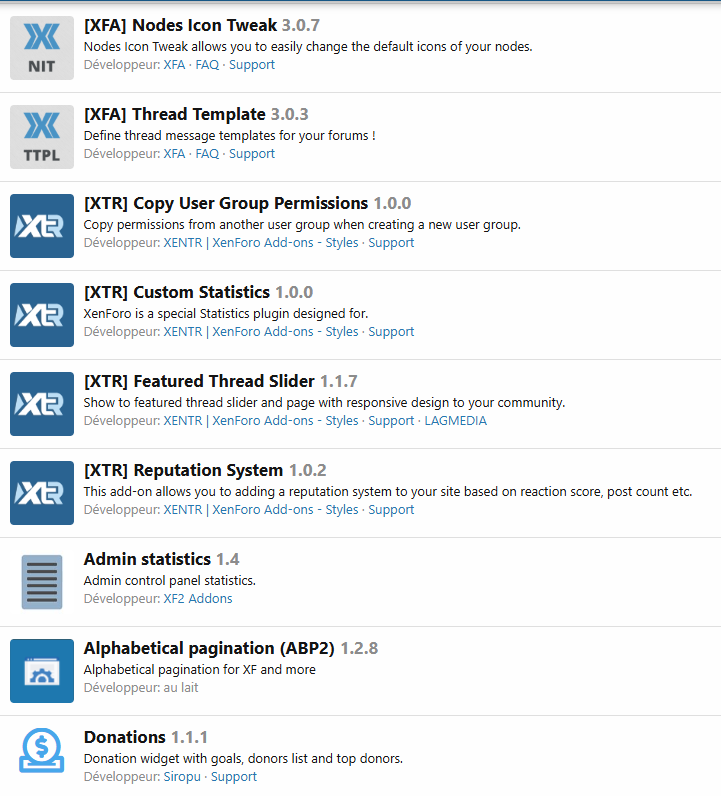Screen dimensions: 721x796
Task: Click the NIT icon for Nodes Icon Tweak
Action: pyautogui.click(x=42, y=48)
